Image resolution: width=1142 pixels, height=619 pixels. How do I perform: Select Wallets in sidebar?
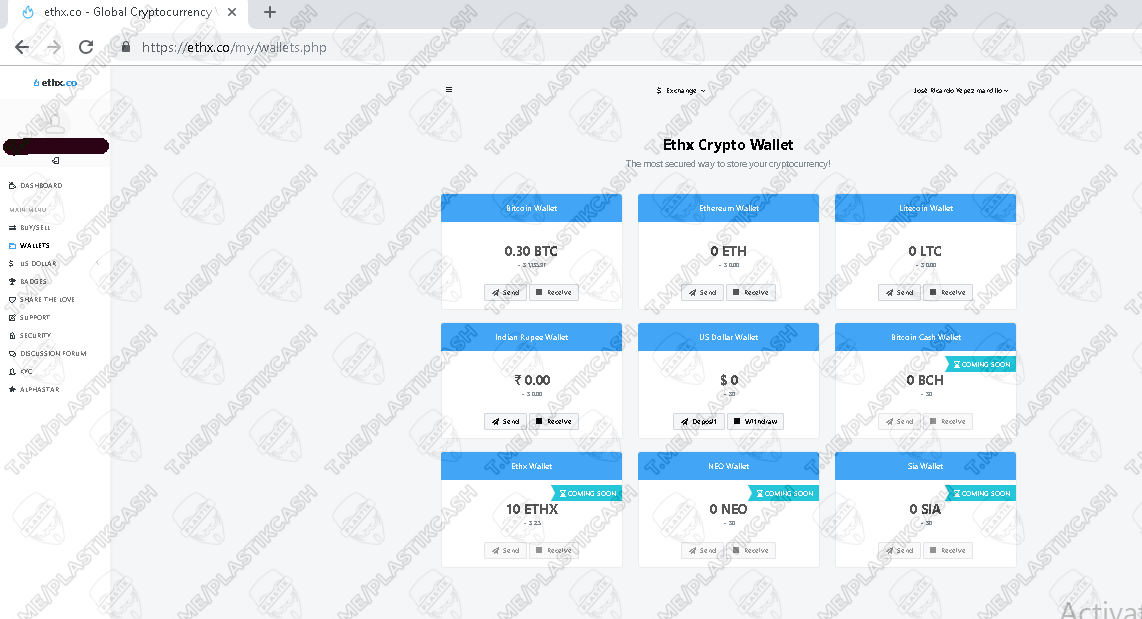coord(29,245)
